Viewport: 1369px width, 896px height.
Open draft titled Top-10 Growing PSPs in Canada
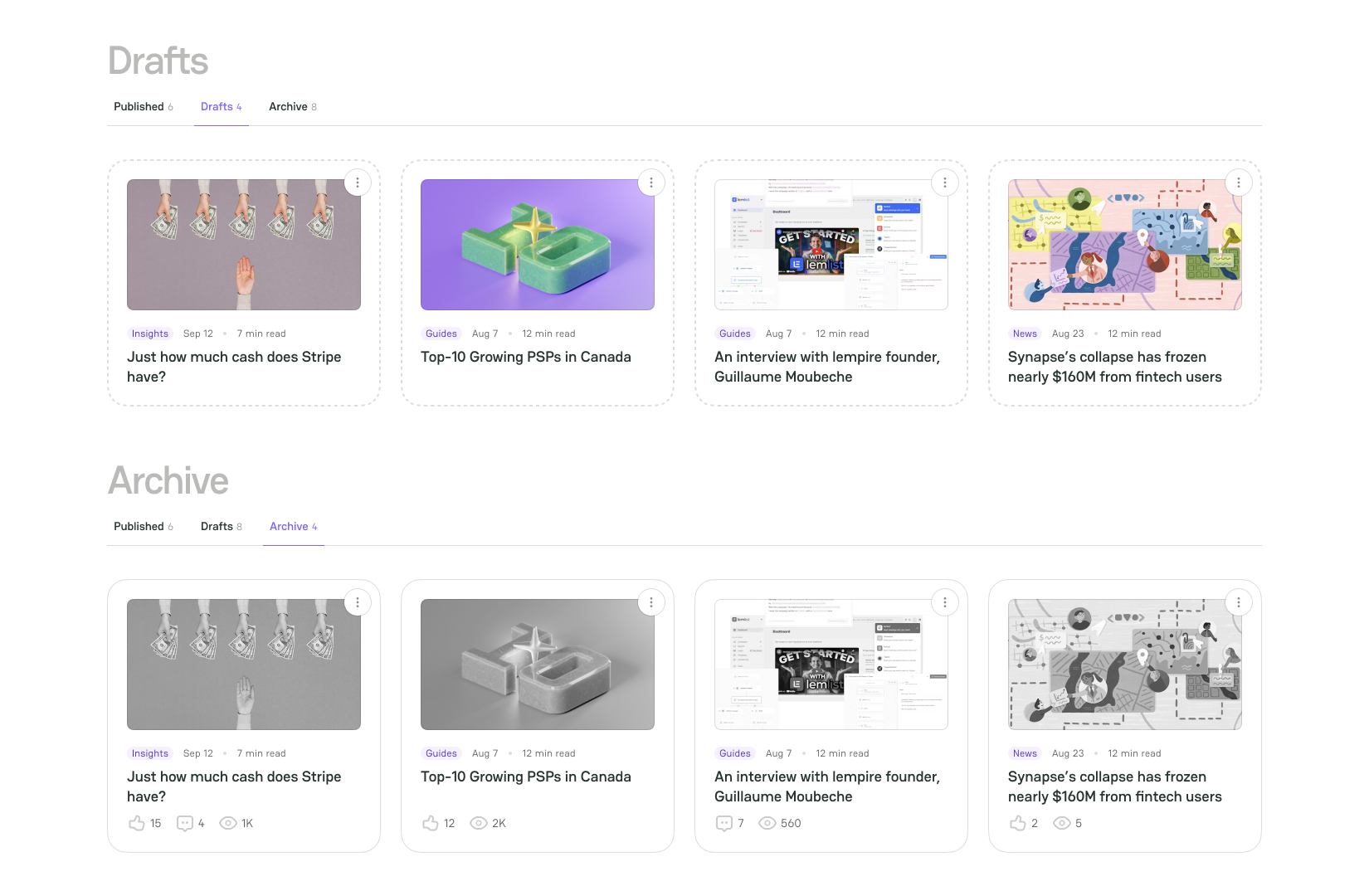click(525, 357)
